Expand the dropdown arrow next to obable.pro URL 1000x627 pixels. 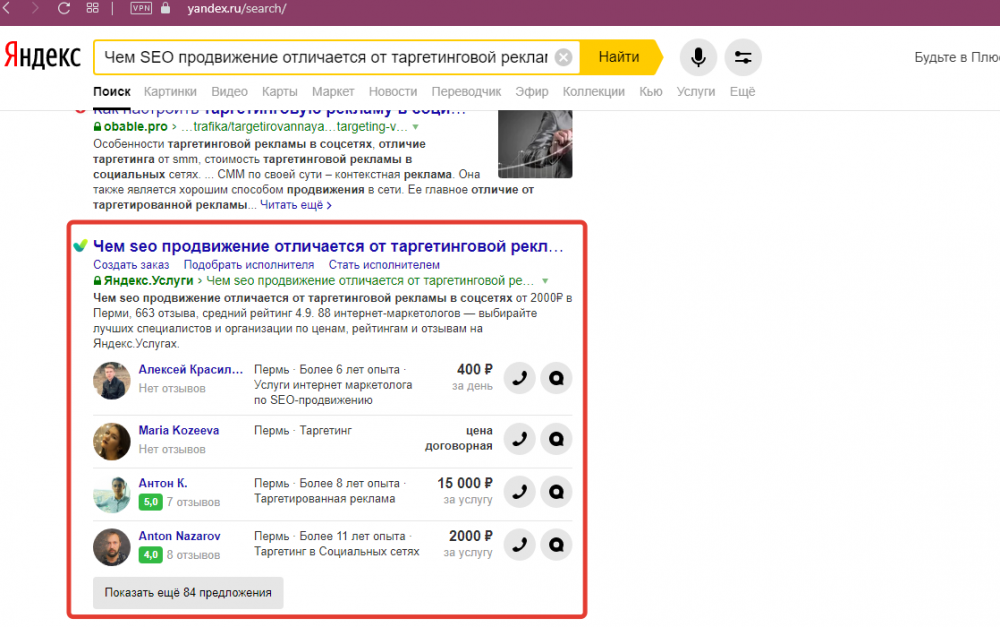(x=416, y=127)
